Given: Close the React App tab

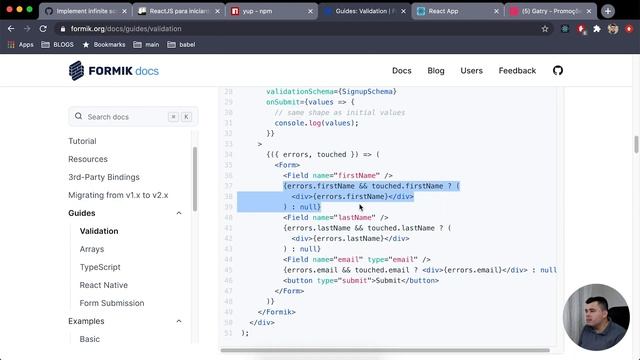Looking at the screenshot, I should (496, 11).
